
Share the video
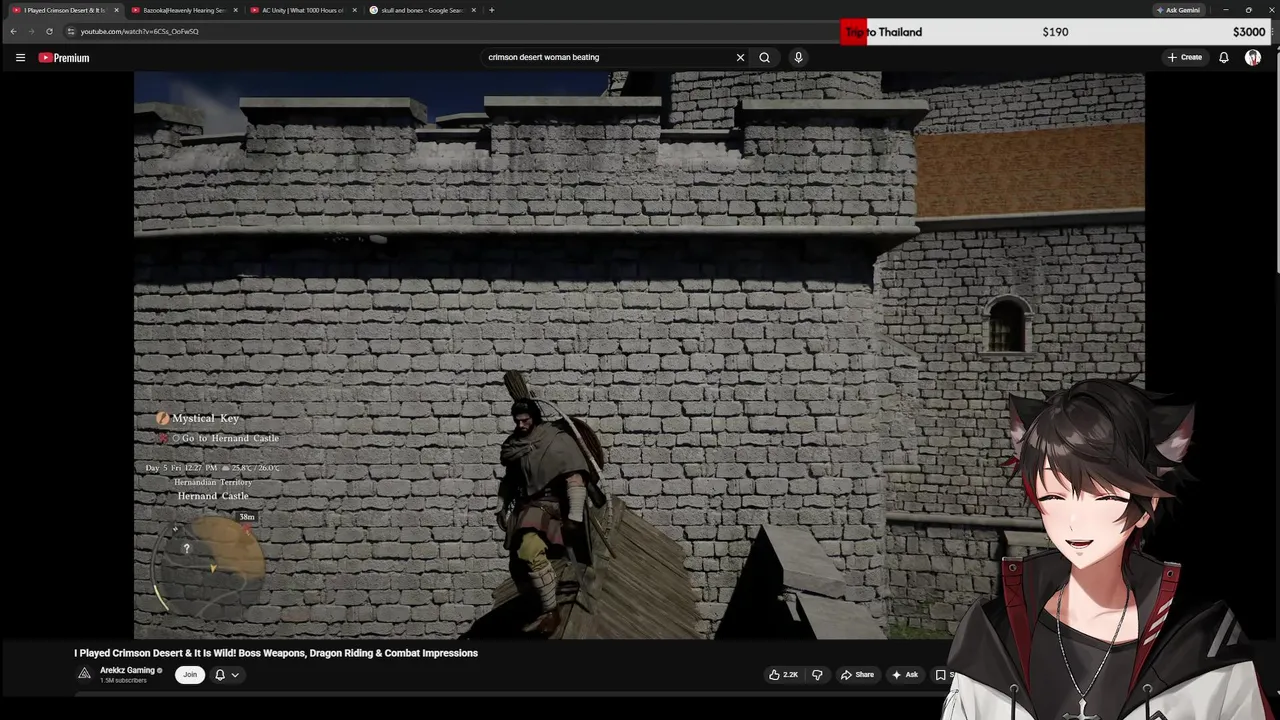click(857, 675)
